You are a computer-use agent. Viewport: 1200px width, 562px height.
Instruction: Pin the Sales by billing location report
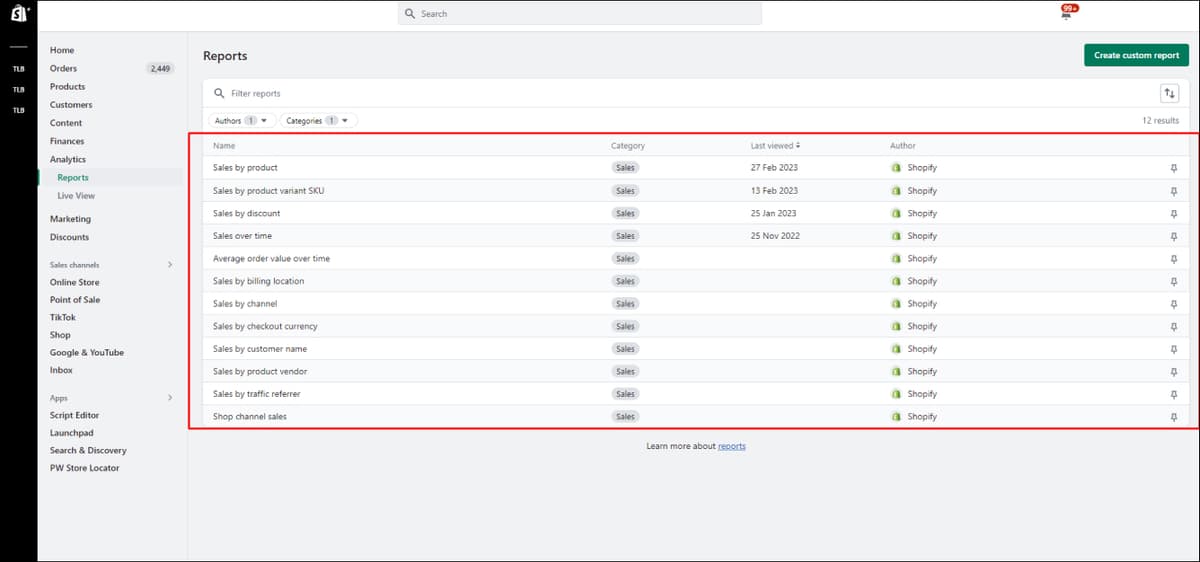click(x=1173, y=281)
